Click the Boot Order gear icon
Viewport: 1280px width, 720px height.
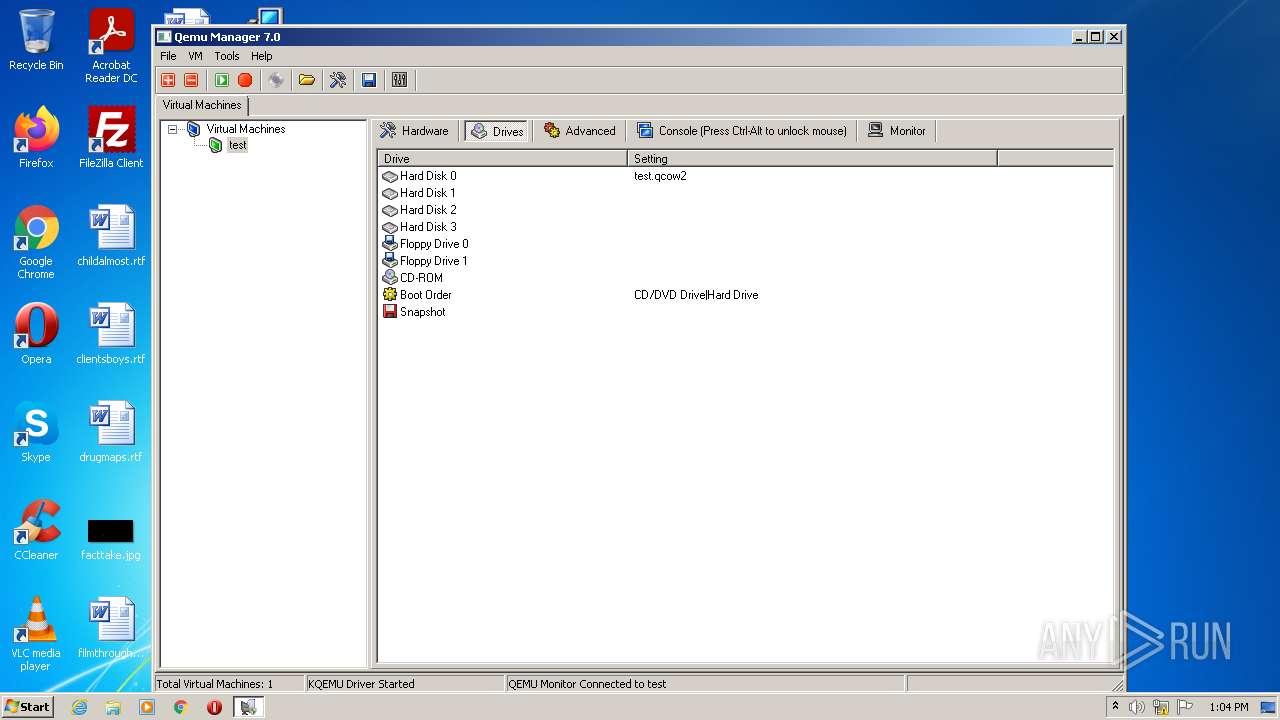(x=390, y=295)
